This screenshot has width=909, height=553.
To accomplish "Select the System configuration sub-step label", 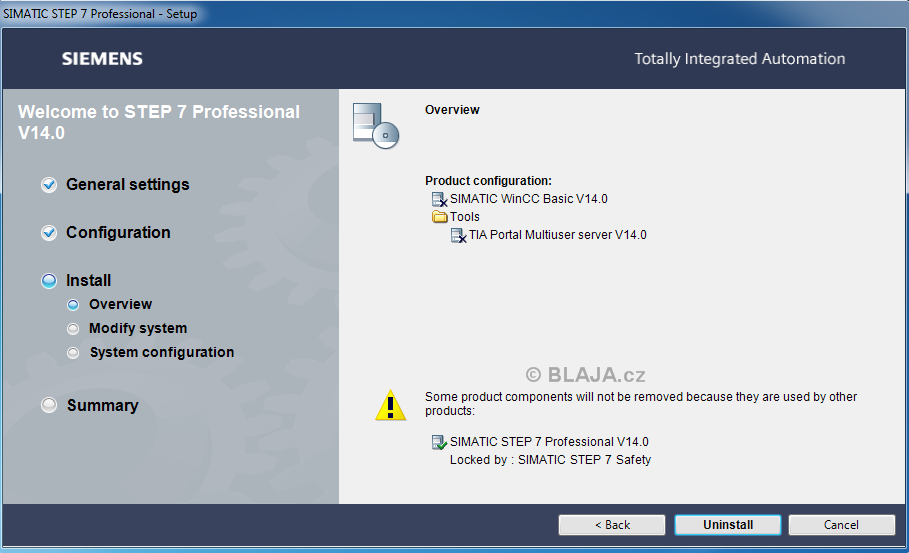I will [162, 352].
